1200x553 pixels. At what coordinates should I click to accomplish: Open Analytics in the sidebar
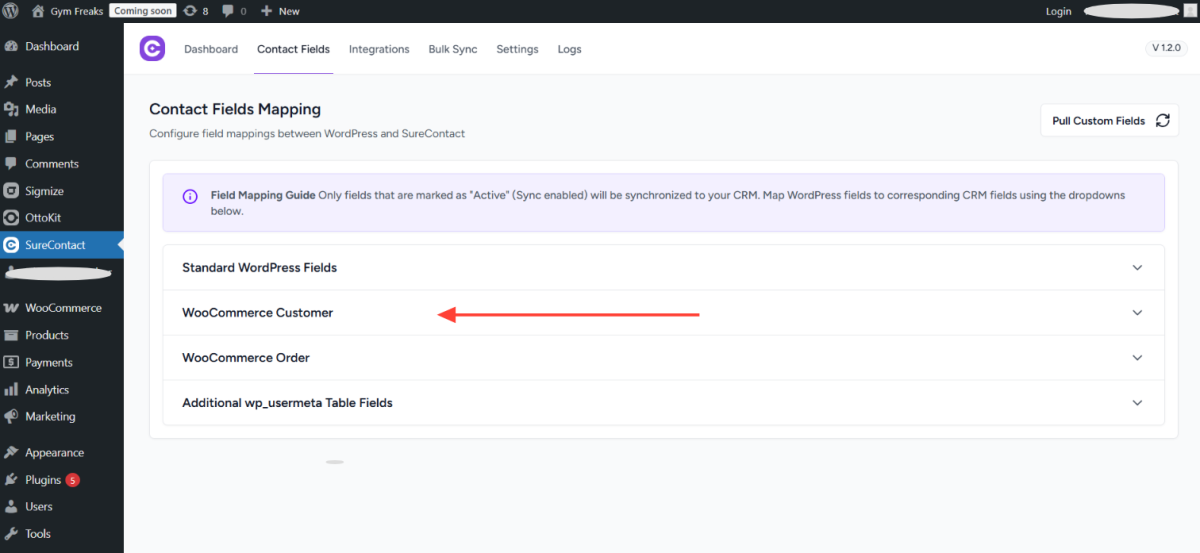(47, 390)
